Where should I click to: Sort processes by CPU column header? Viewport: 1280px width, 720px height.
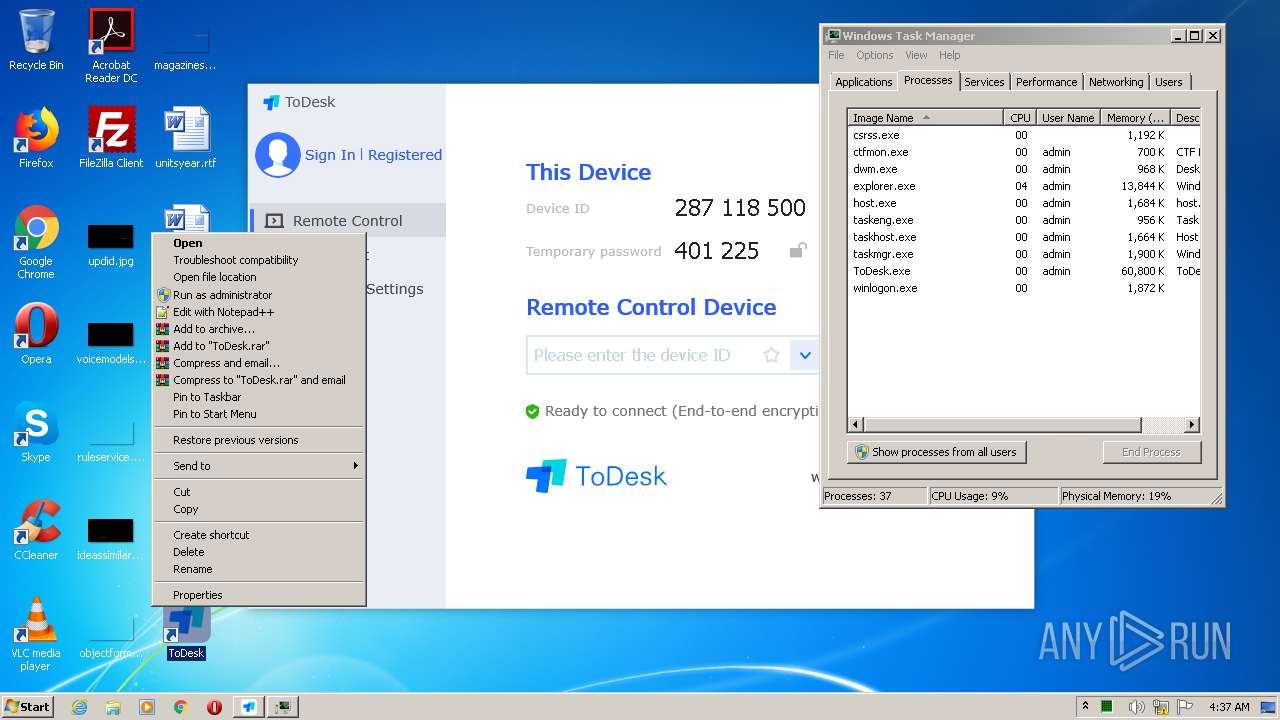pyautogui.click(x=1019, y=118)
